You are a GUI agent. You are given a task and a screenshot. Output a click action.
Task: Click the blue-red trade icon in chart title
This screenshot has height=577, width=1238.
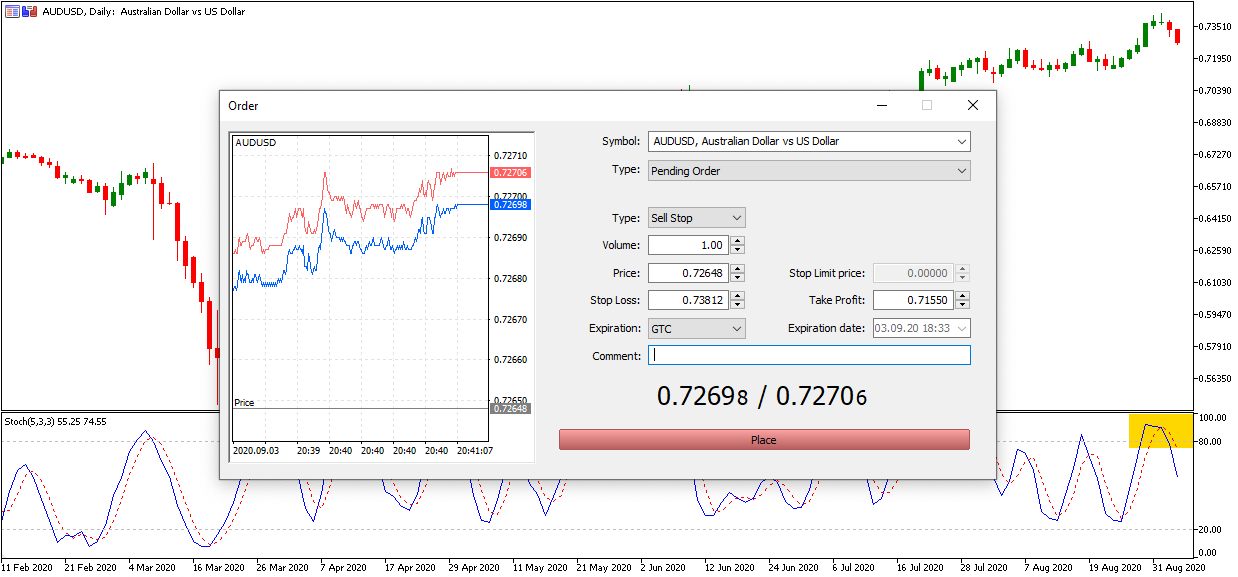pyautogui.click(x=30, y=11)
